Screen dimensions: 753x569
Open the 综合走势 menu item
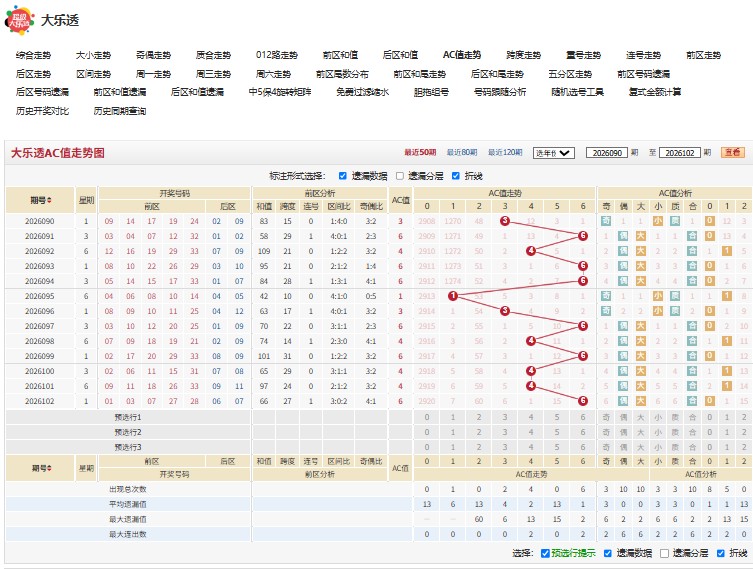(x=33, y=55)
